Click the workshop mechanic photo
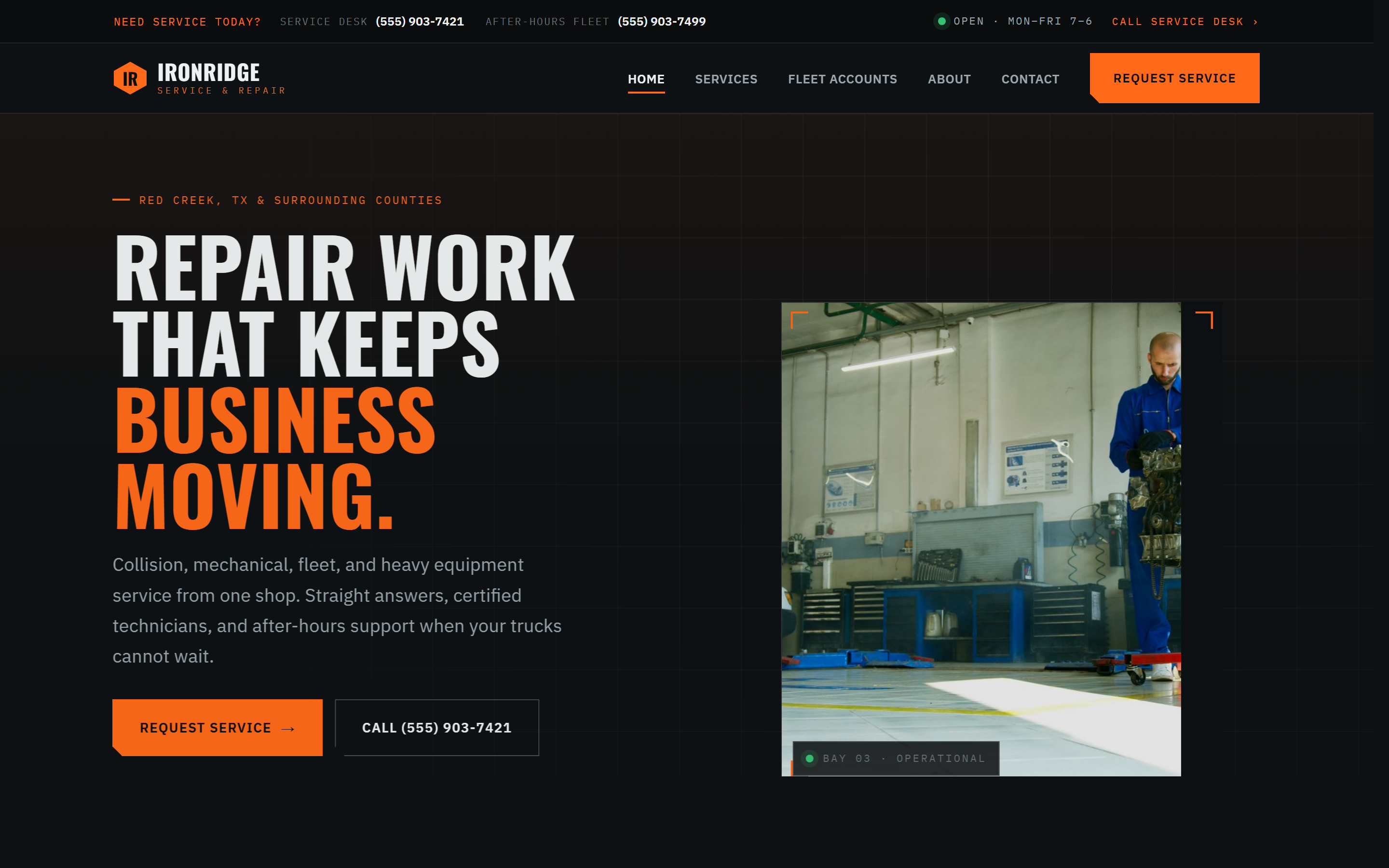 pos(980,539)
